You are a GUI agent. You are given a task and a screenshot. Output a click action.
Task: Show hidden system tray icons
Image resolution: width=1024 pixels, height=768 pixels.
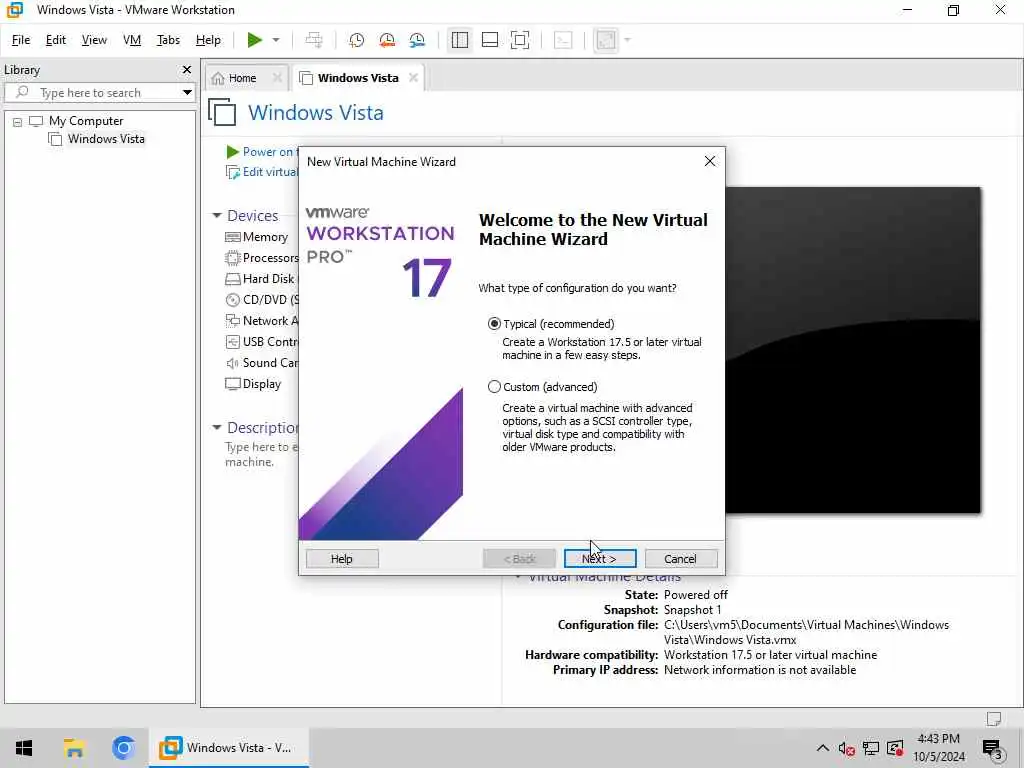click(x=823, y=748)
